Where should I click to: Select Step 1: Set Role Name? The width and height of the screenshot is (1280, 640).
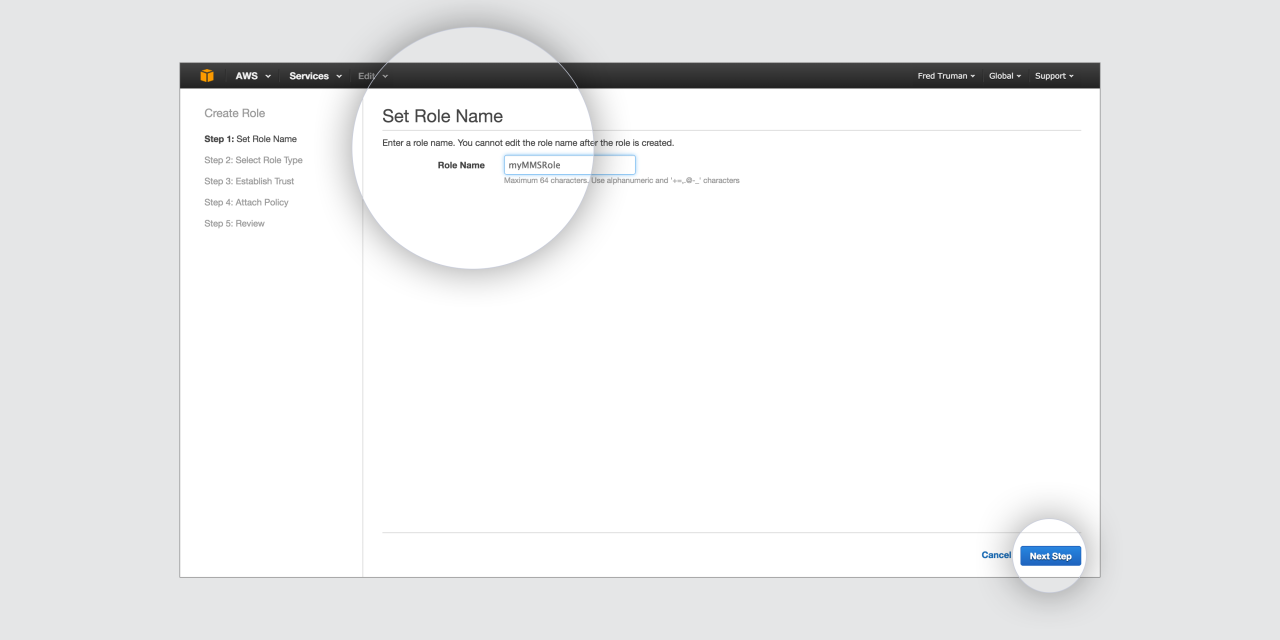(250, 139)
